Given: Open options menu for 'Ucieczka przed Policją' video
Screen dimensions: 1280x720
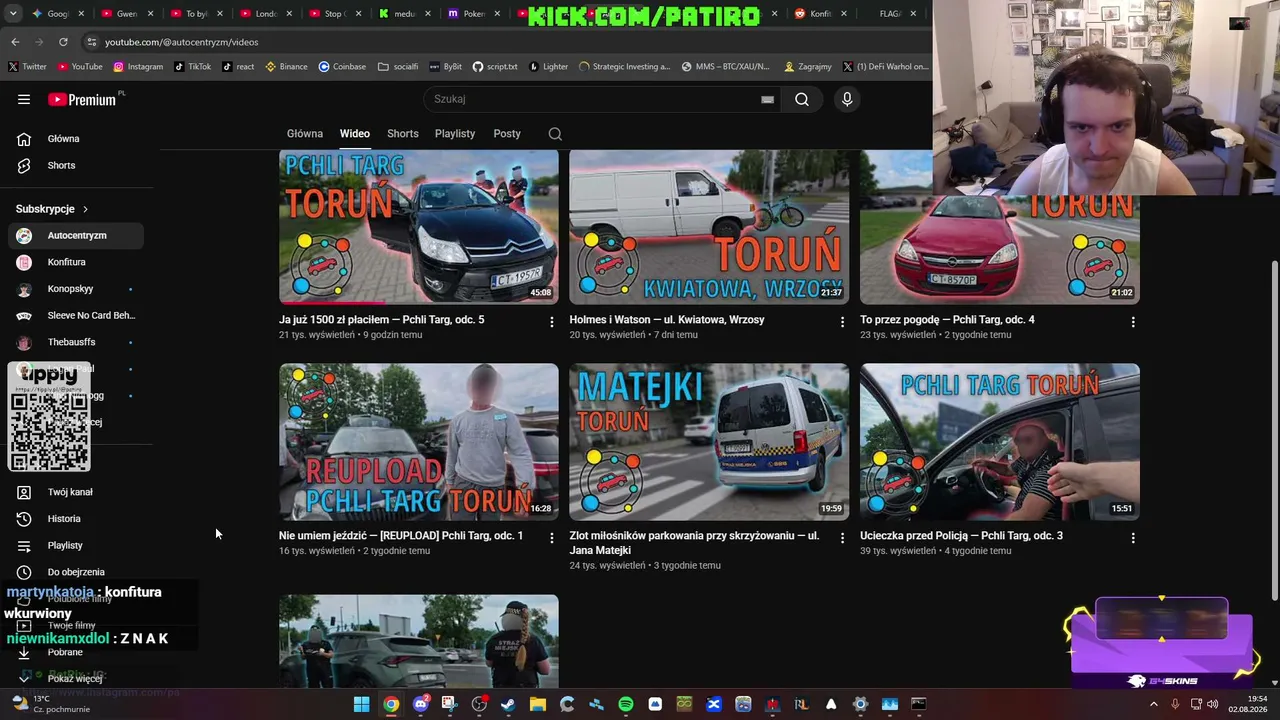Looking at the screenshot, I should pos(1133,538).
